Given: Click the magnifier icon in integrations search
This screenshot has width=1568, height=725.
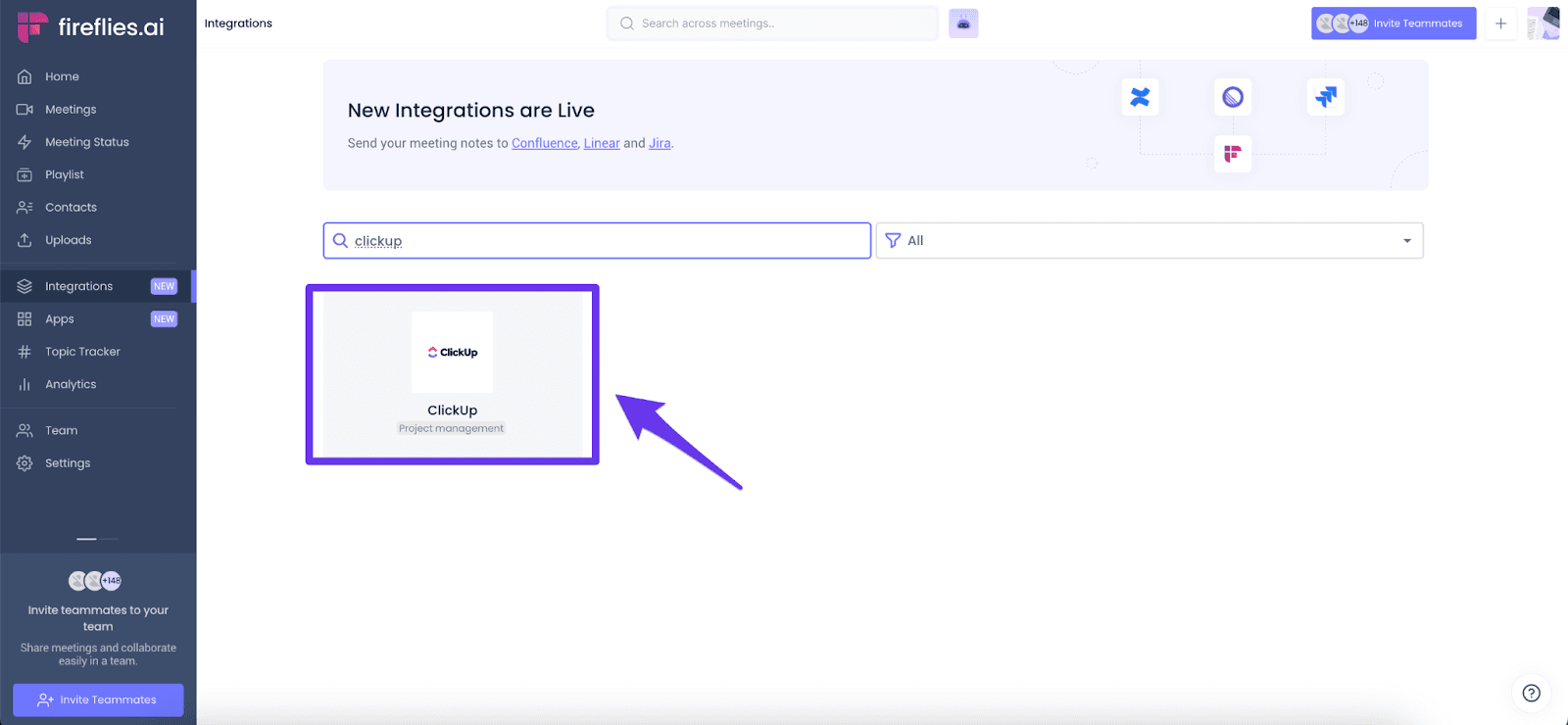Looking at the screenshot, I should [340, 240].
